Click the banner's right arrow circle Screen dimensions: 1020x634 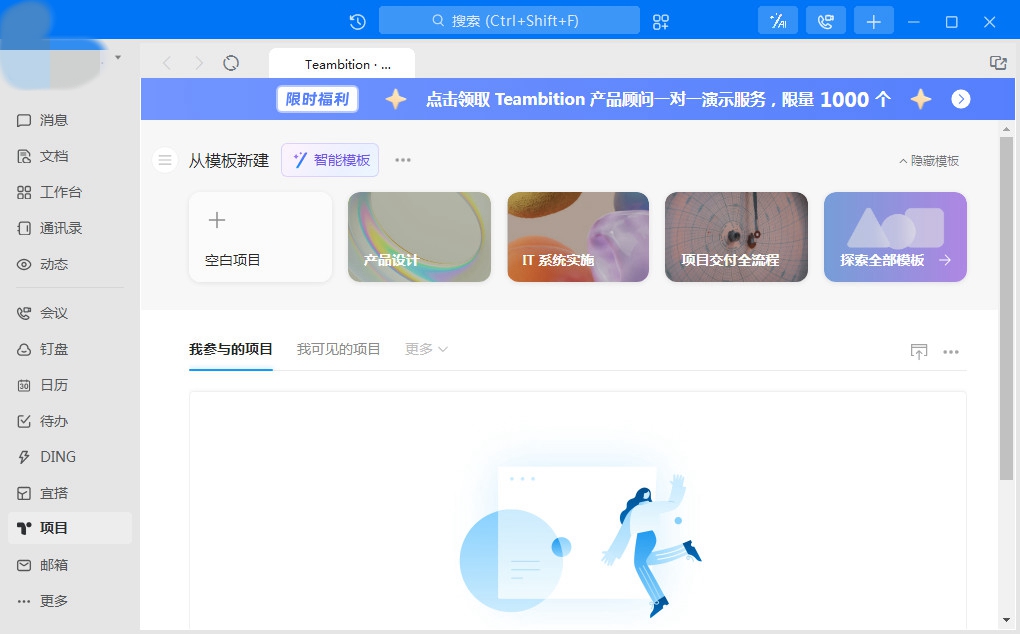(x=961, y=99)
